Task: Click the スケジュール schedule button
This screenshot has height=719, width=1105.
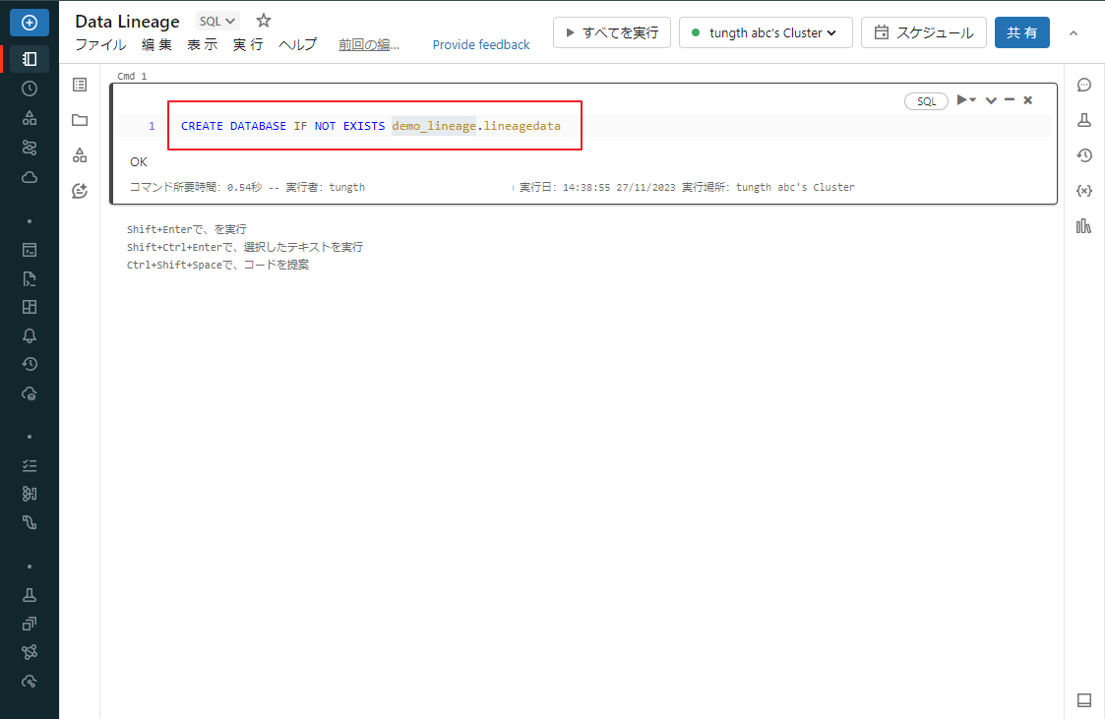Action: (x=923, y=32)
